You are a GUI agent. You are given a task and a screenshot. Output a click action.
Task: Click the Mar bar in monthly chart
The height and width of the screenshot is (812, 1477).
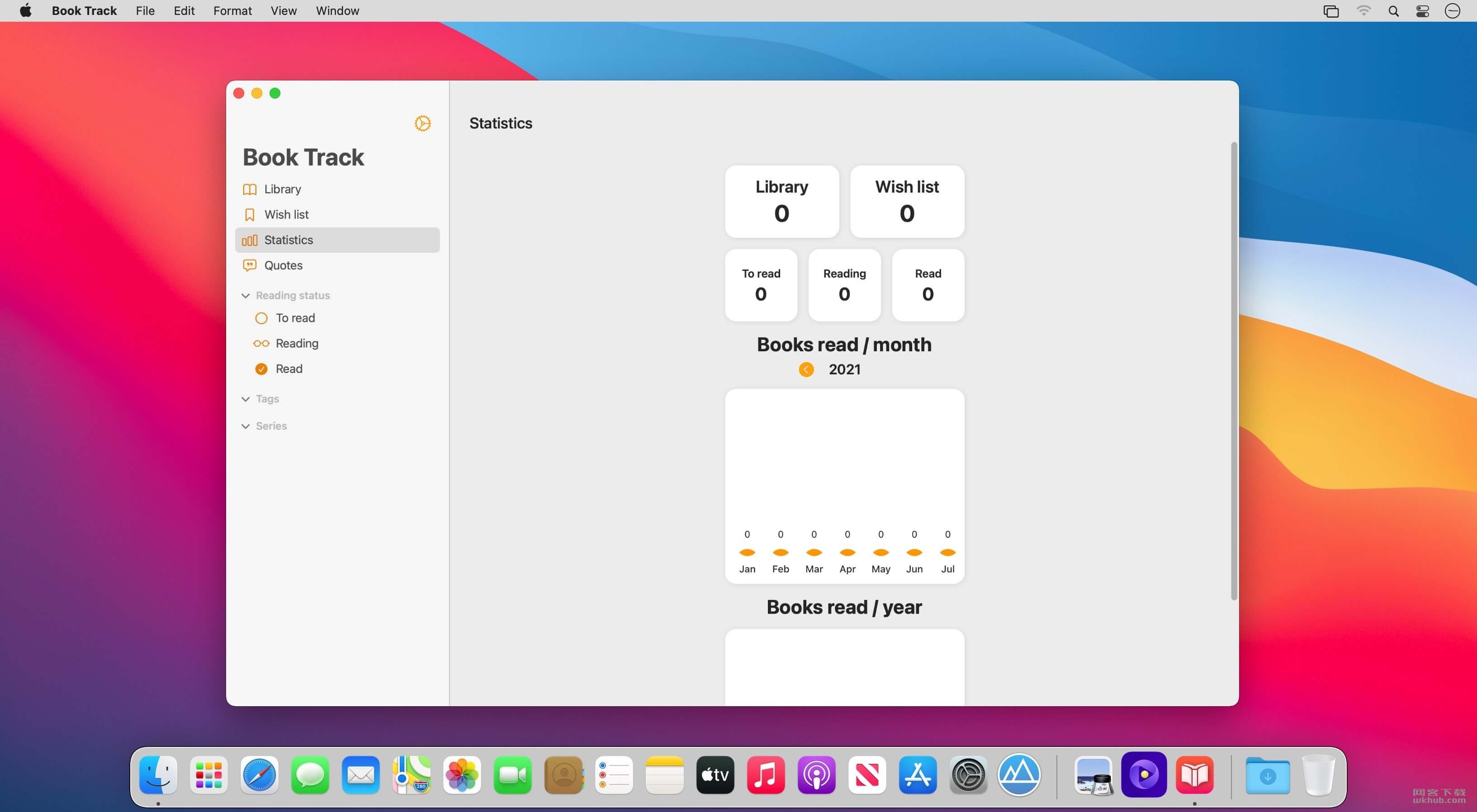[814, 552]
